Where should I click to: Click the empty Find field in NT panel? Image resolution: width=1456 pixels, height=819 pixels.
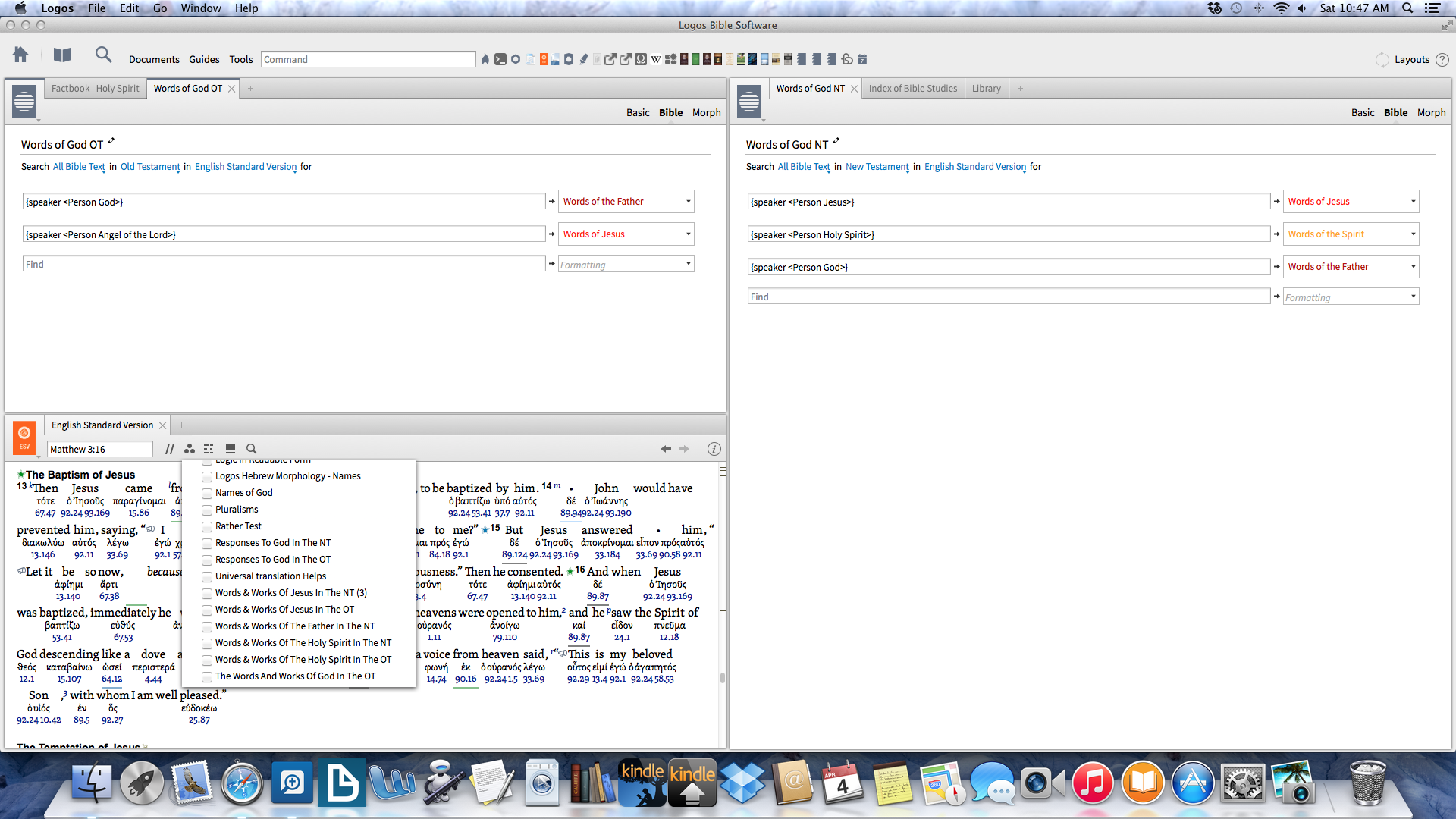[x=1009, y=297]
